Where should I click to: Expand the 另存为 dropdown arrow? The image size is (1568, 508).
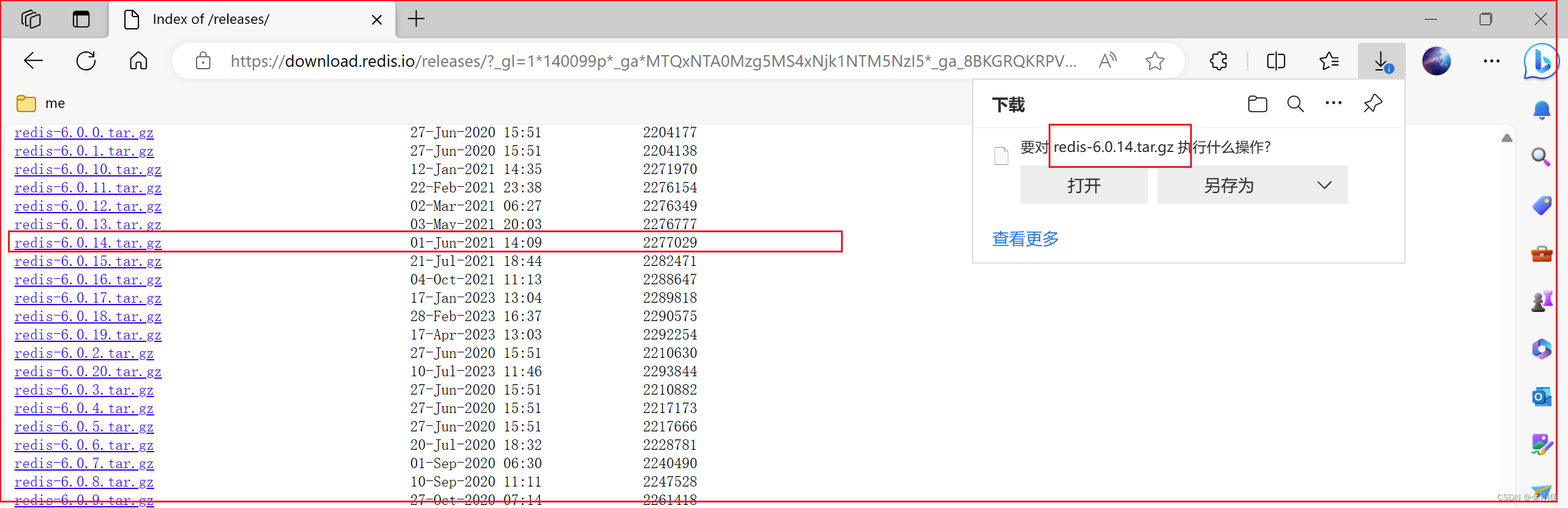(x=1324, y=185)
